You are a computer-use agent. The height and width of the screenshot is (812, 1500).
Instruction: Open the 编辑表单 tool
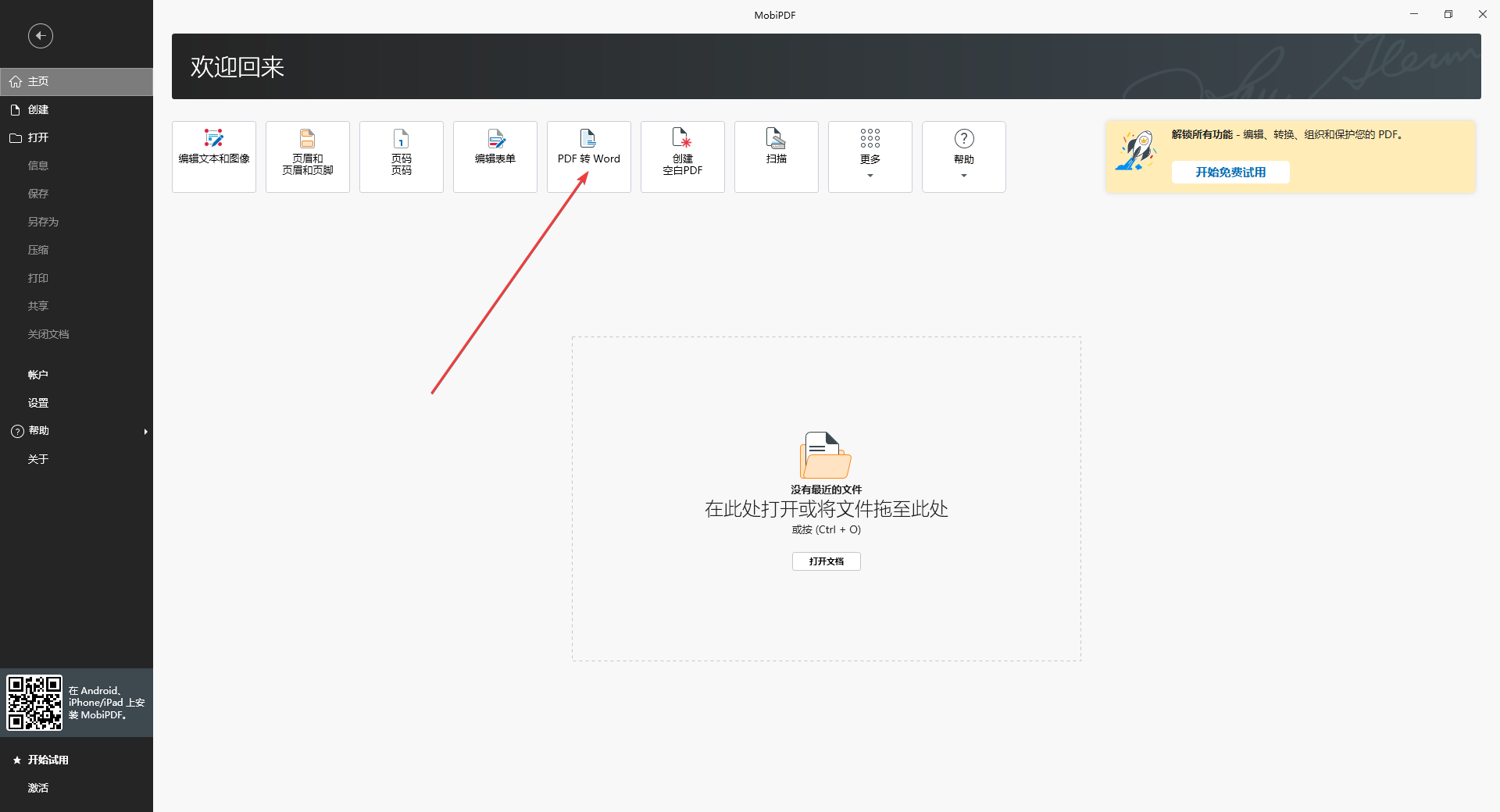coord(495,156)
